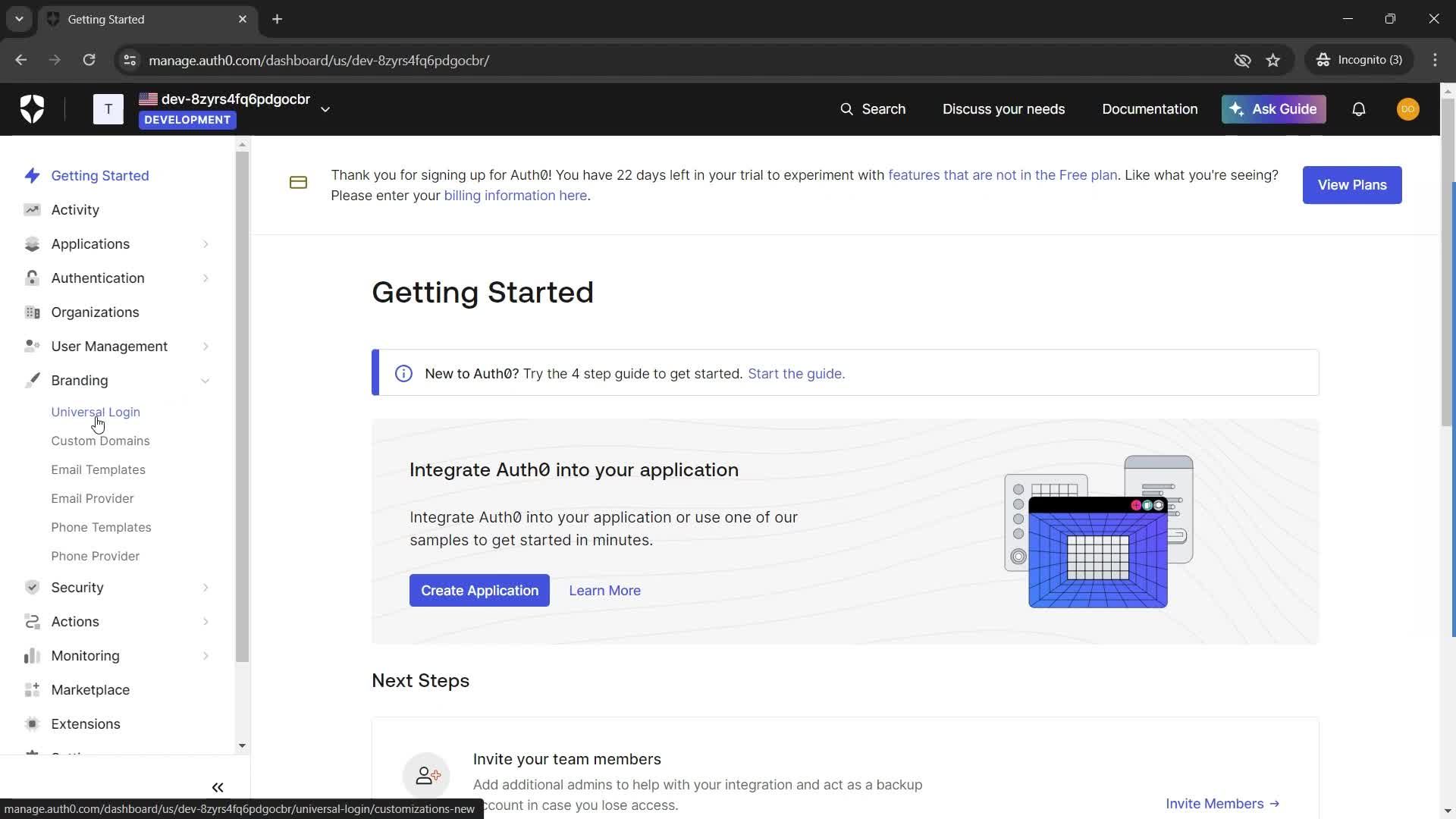Screen dimensions: 1456x819
Task: Click the Applications layers icon
Action: [x=32, y=244]
